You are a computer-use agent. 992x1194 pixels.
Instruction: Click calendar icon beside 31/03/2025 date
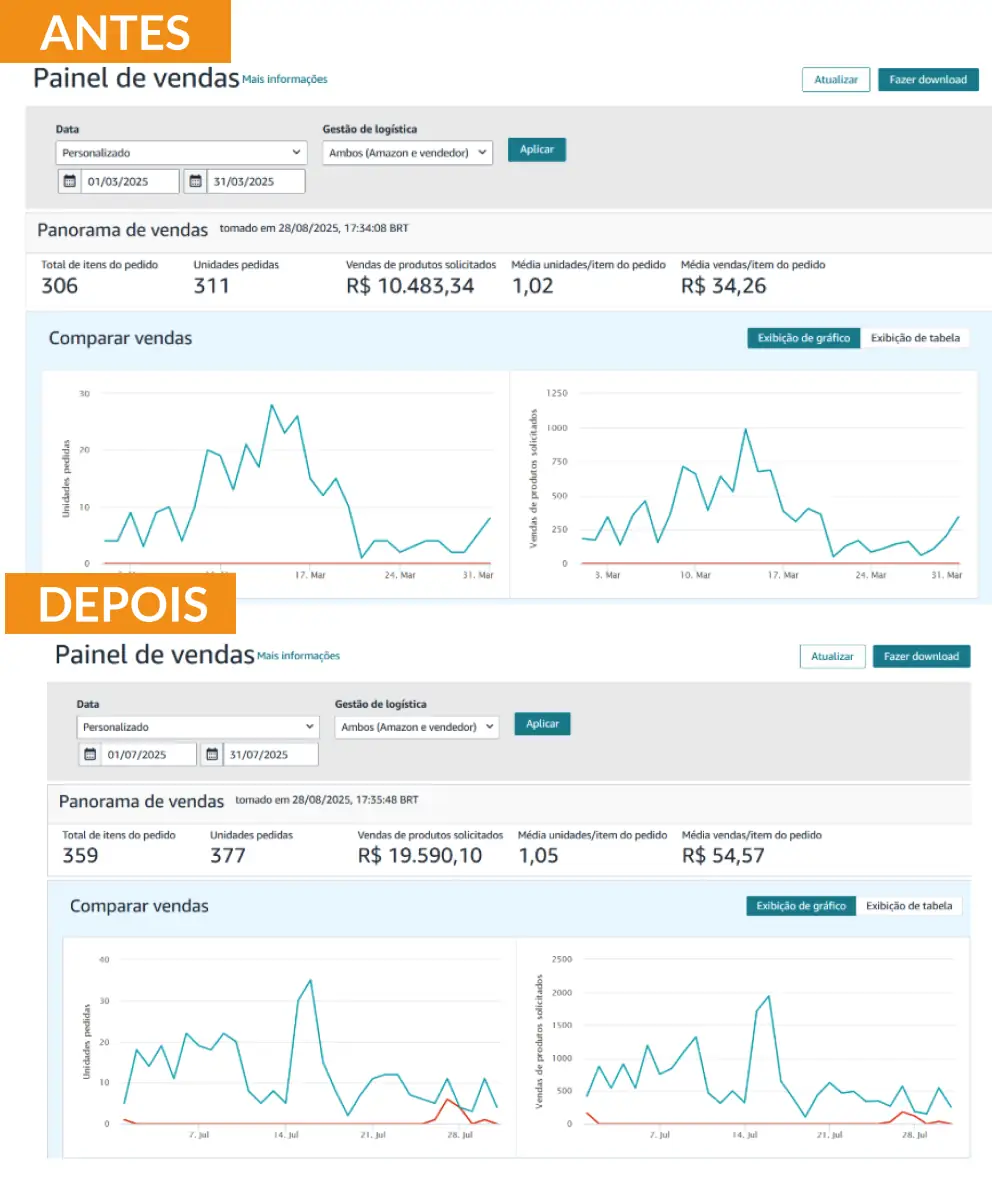point(194,181)
